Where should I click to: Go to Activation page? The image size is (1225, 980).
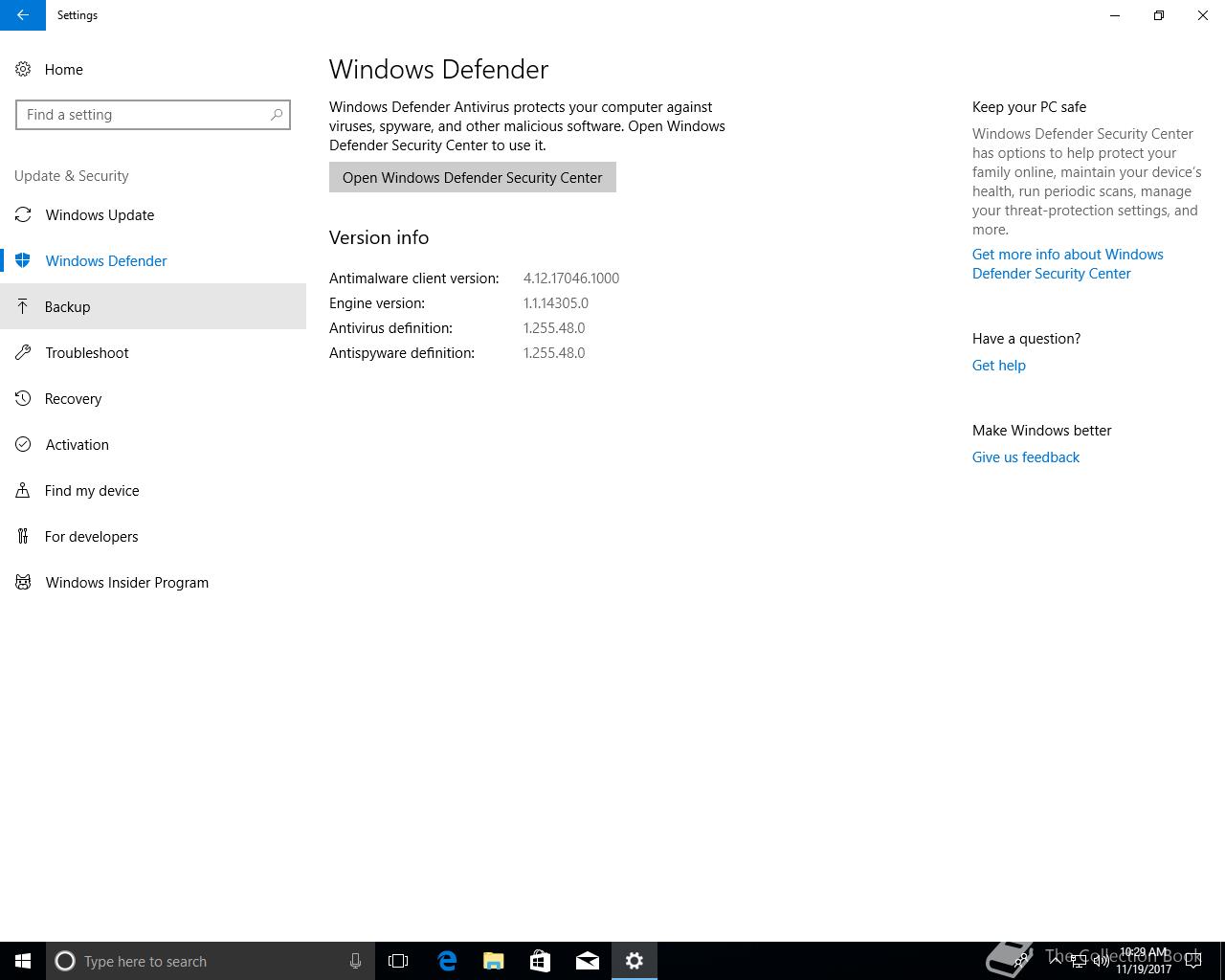153,444
